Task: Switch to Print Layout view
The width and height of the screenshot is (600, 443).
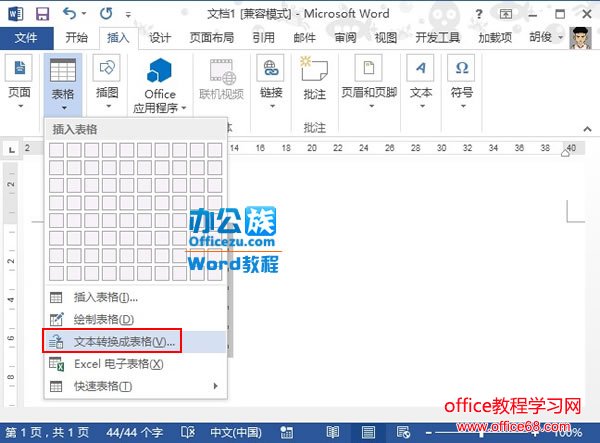Action: tap(368, 433)
